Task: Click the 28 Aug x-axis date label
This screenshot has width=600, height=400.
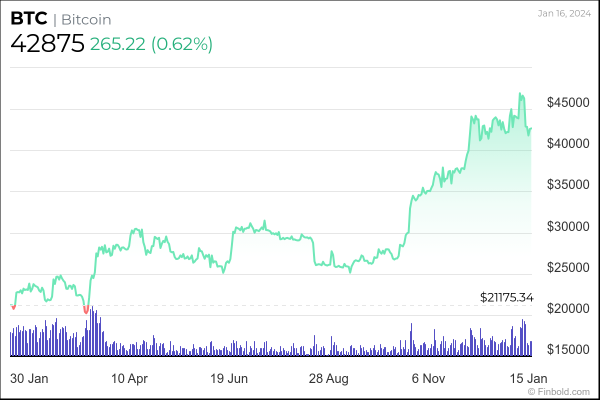Action: pos(330,380)
